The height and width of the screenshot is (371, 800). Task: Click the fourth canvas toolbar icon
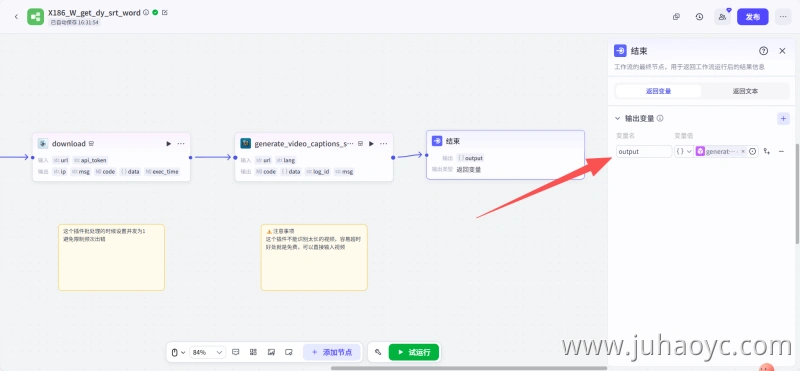(289, 352)
